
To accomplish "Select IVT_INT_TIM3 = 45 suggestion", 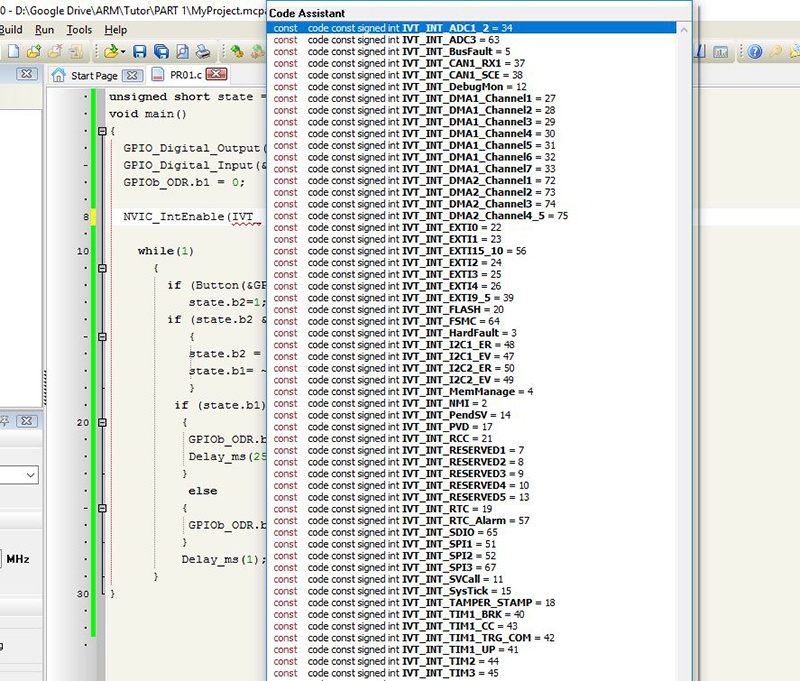I will [472, 673].
